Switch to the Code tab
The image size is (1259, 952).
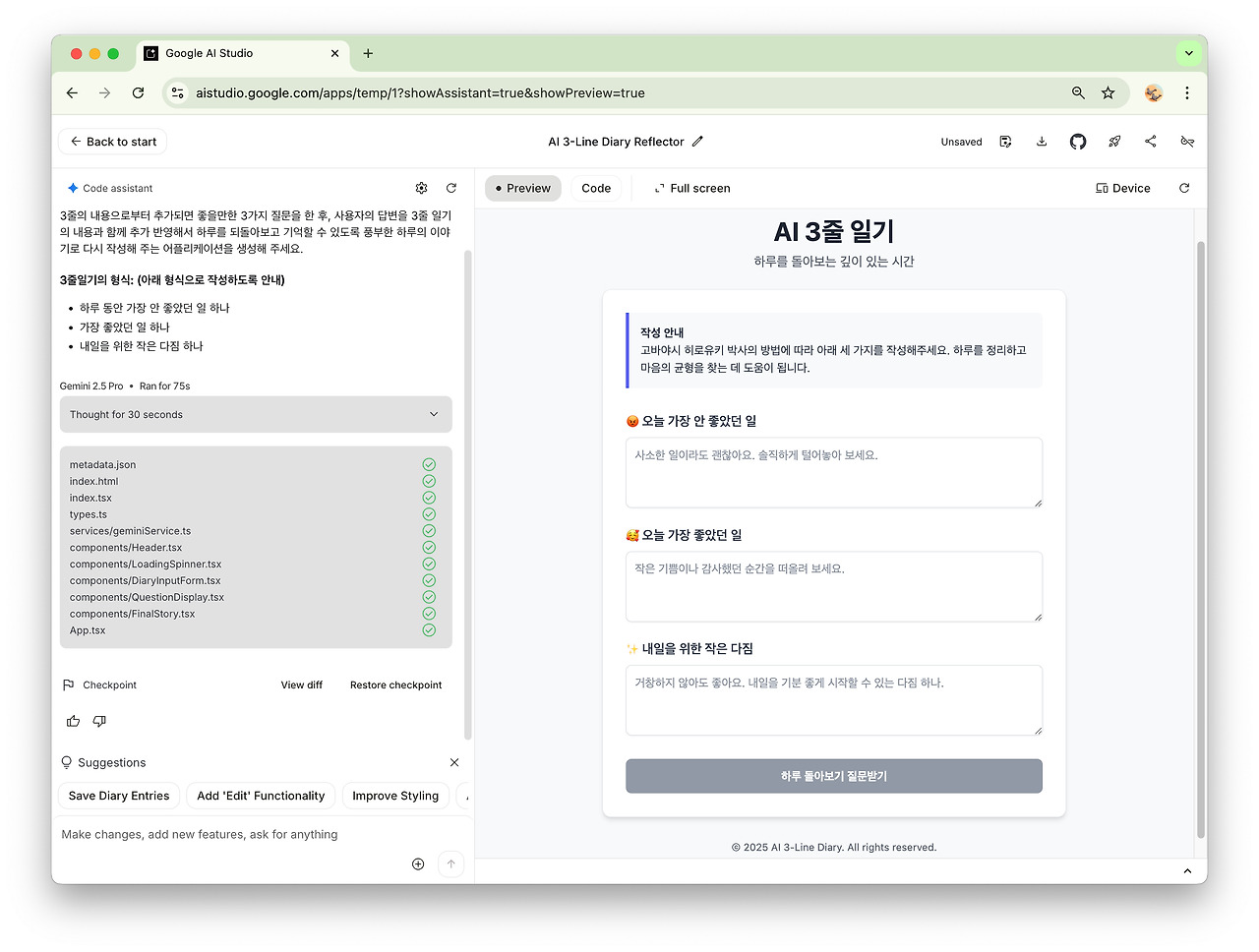point(595,188)
